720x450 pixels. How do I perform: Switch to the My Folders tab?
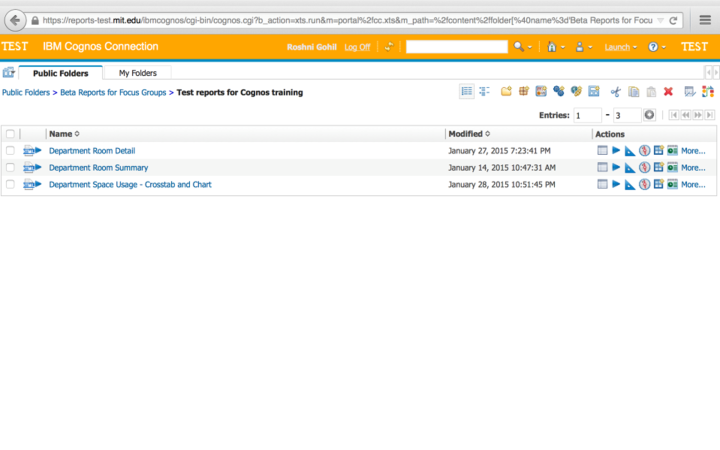coord(137,73)
